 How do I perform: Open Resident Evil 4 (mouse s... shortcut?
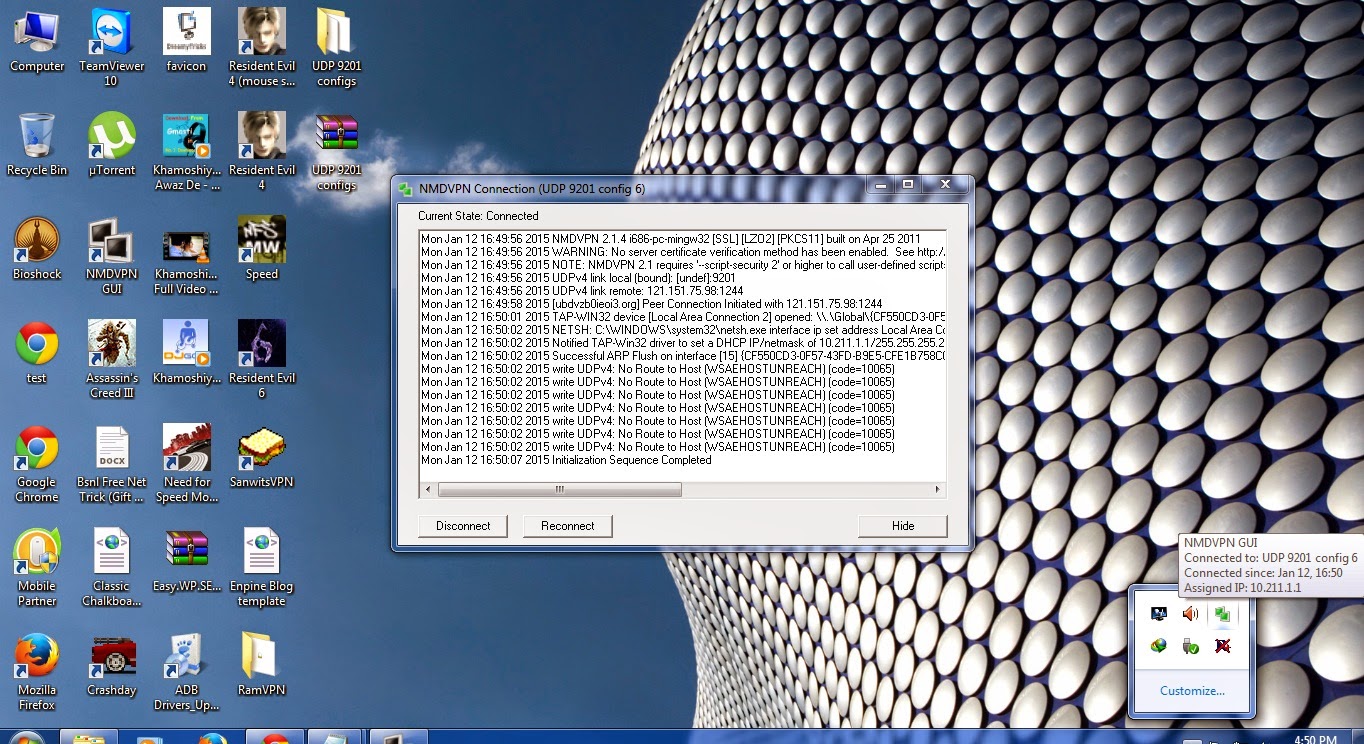pos(262,47)
